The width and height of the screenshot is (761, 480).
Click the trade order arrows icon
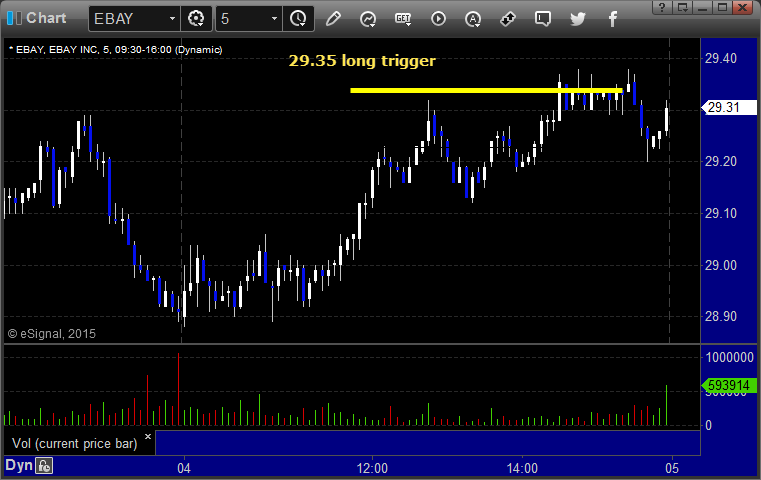[508, 19]
